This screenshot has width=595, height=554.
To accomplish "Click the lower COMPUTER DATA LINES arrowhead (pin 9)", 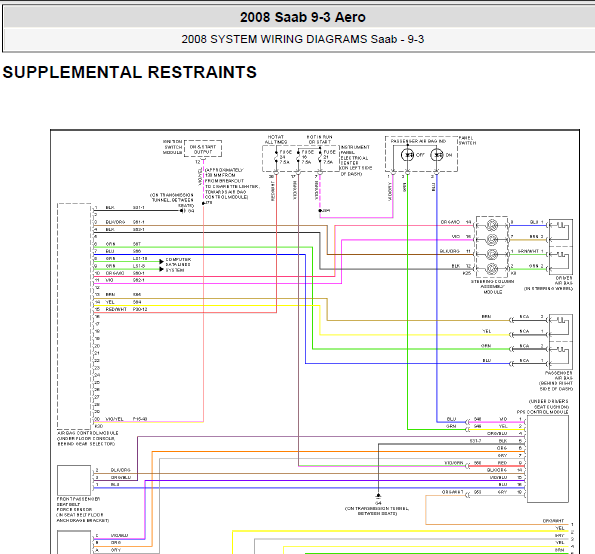I will 161,269.
